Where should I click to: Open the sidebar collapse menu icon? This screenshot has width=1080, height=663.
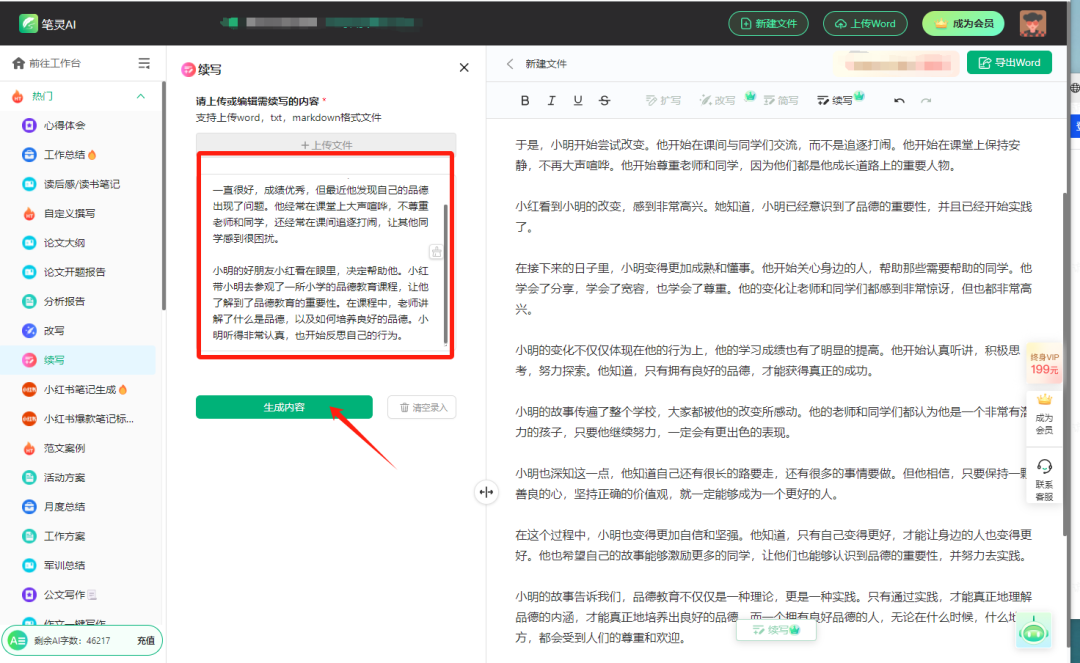pyautogui.click(x=143, y=61)
